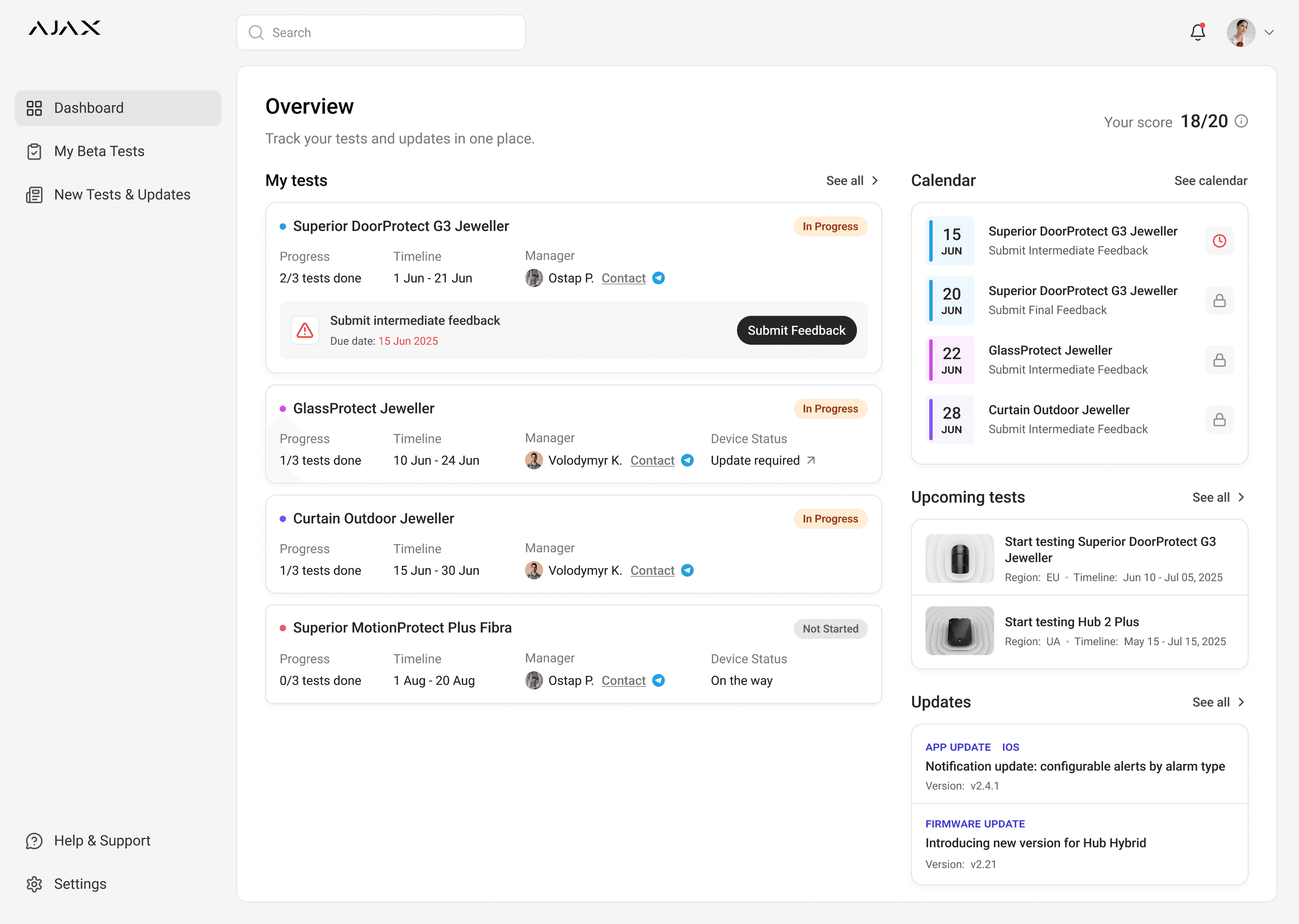Open the Superior DoorProtect G3 Jeweller test title
The width and height of the screenshot is (1299, 924).
[401, 226]
